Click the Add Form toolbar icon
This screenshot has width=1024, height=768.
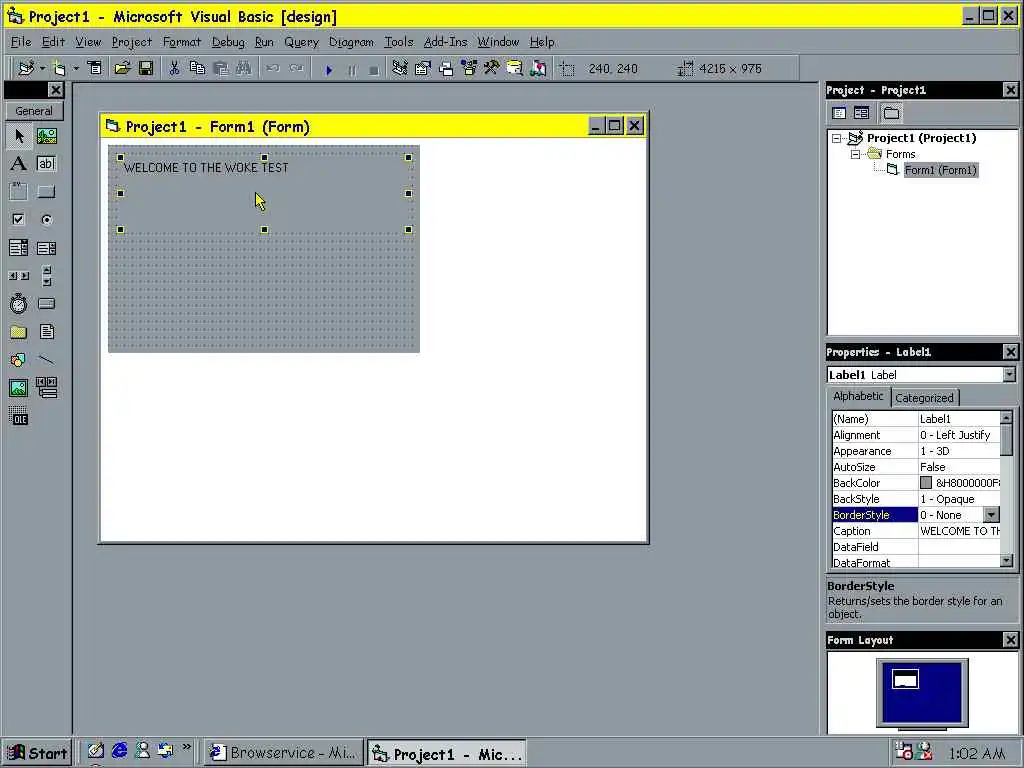pyautogui.click(x=59, y=68)
